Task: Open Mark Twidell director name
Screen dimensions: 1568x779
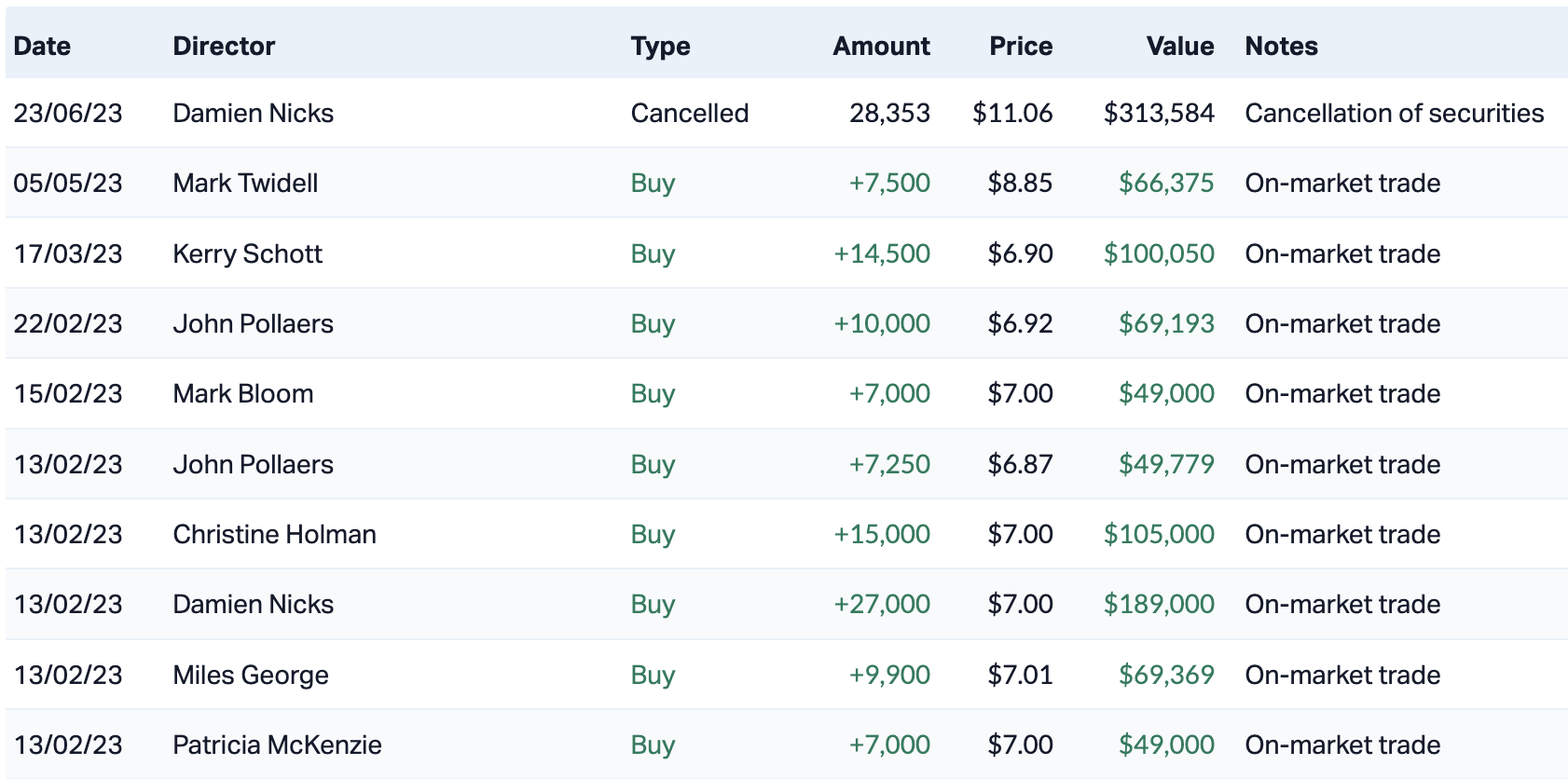Action: pyautogui.click(x=245, y=183)
